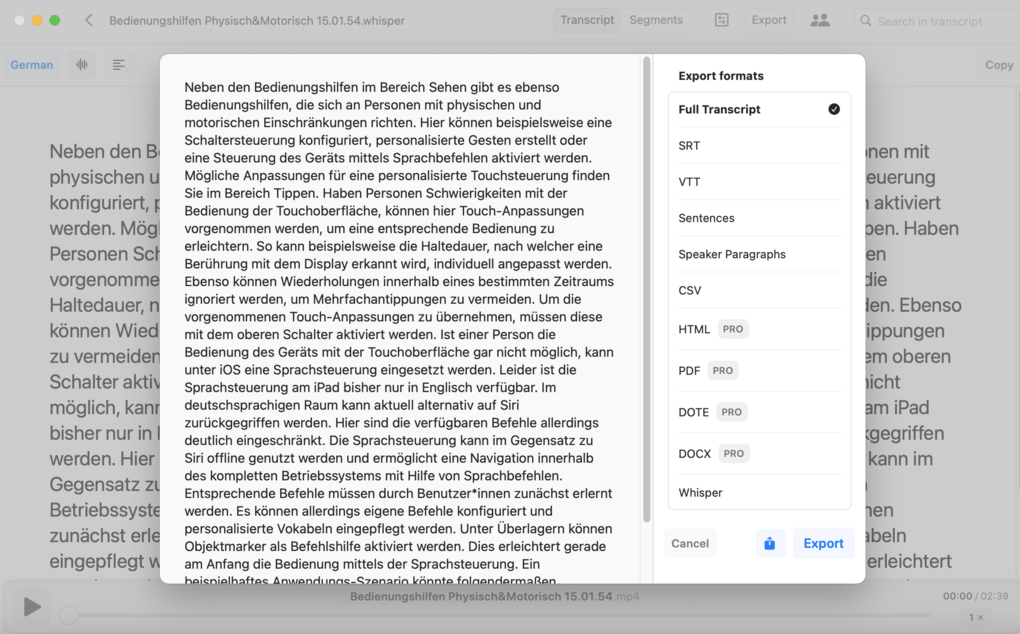Toggle the paragraph alignment view icon
1020x634 pixels.
(x=118, y=64)
